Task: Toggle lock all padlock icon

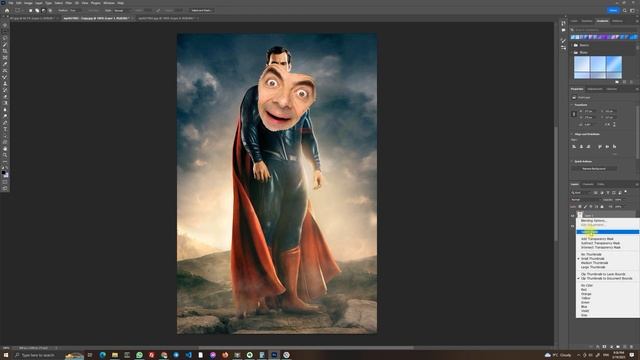Action: (x=602, y=207)
